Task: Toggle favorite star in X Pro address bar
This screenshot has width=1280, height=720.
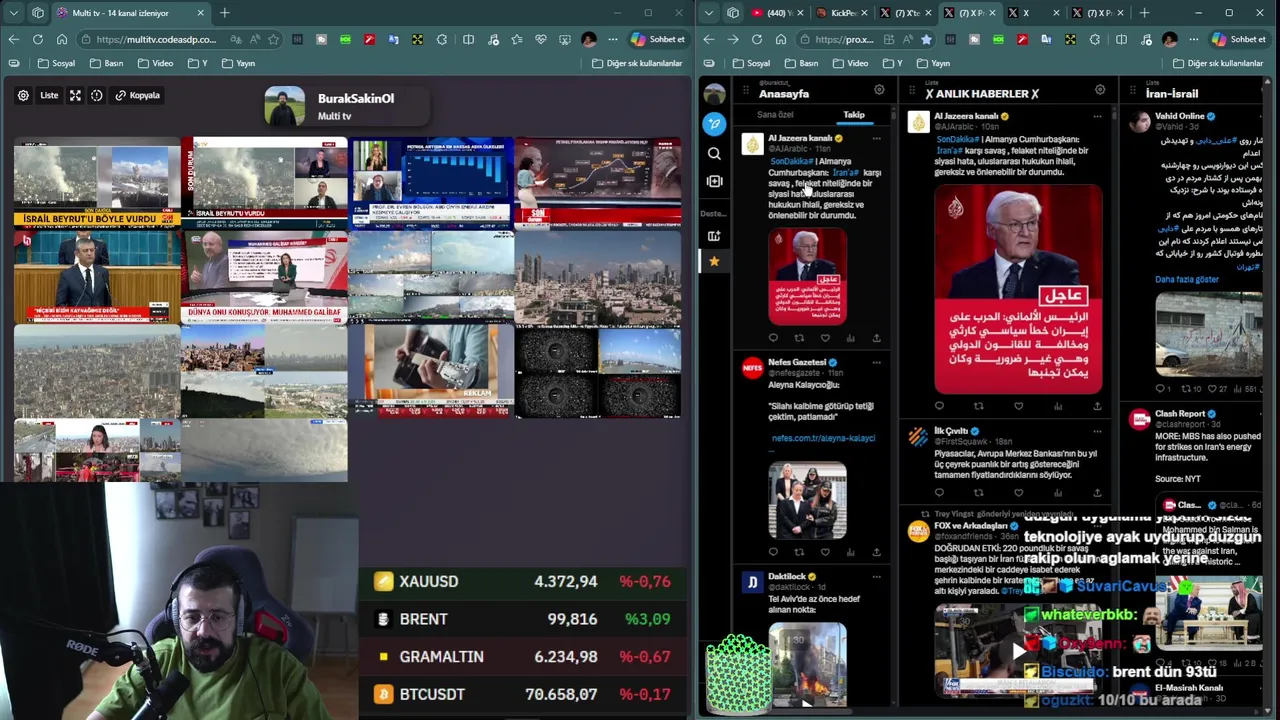Action: tap(926, 39)
